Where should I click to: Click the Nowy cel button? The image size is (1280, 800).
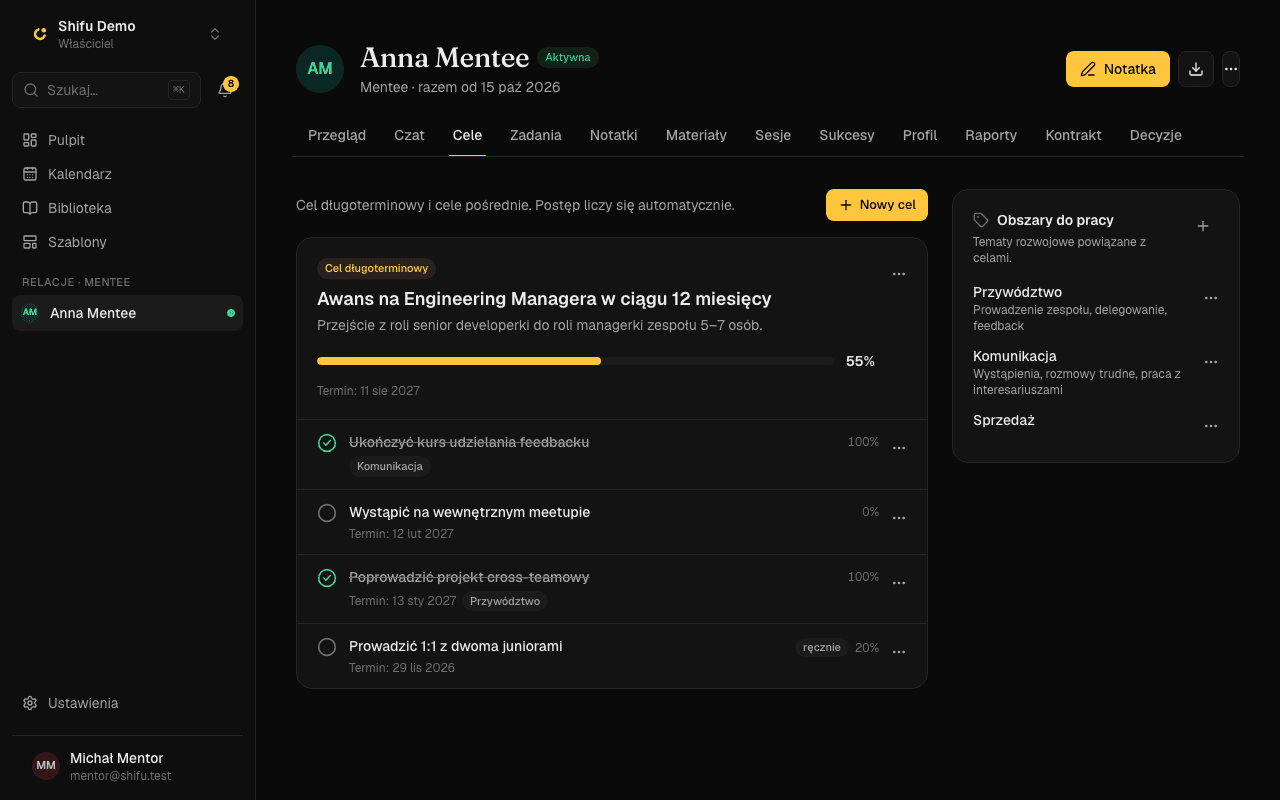877,205
